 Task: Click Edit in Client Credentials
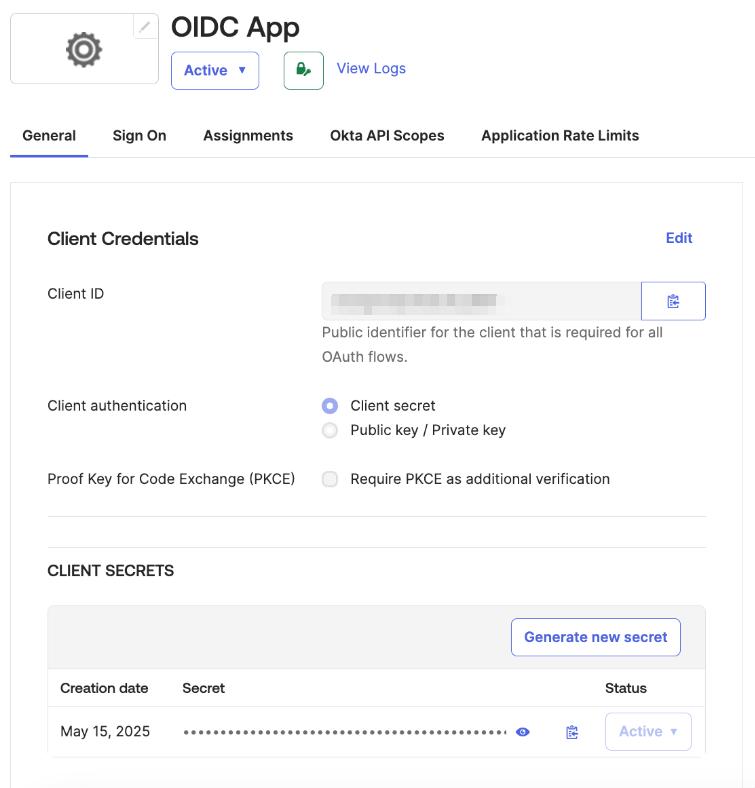[x=679, y=238]
